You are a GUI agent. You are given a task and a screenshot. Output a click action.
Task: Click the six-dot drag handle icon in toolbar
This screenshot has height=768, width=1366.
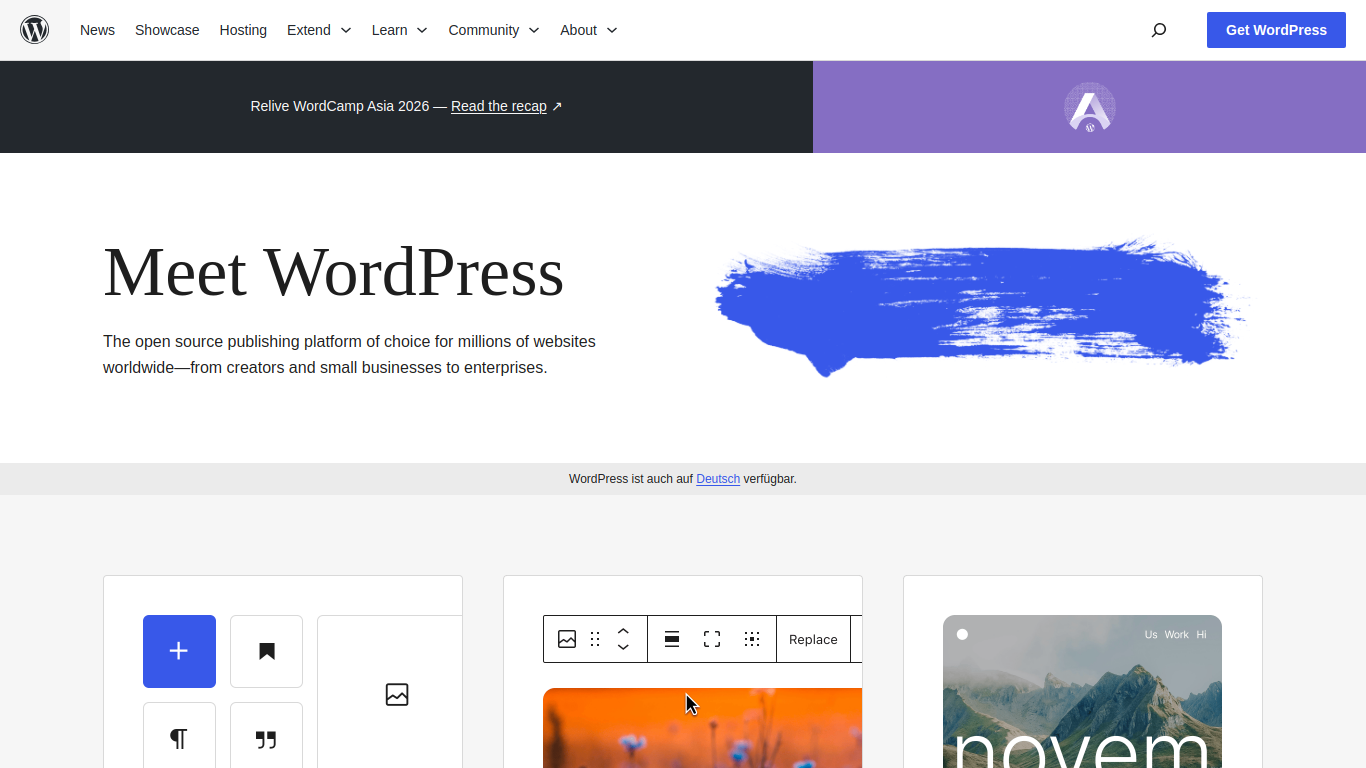595,639
